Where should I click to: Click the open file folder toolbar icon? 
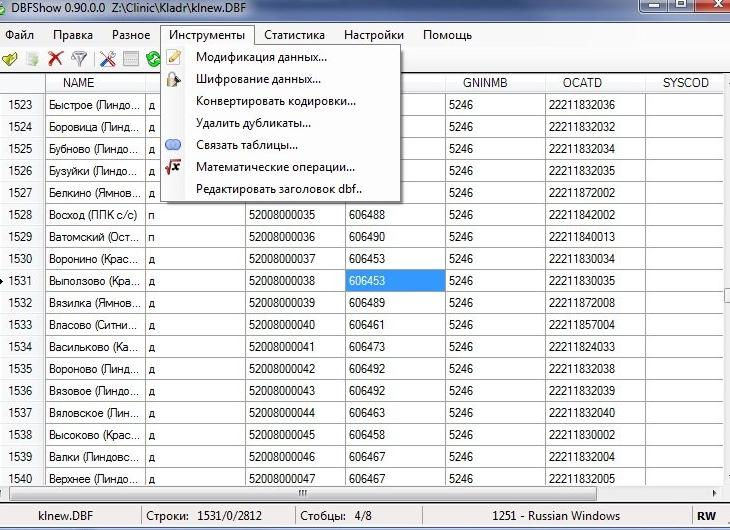(x=9, y=59)
